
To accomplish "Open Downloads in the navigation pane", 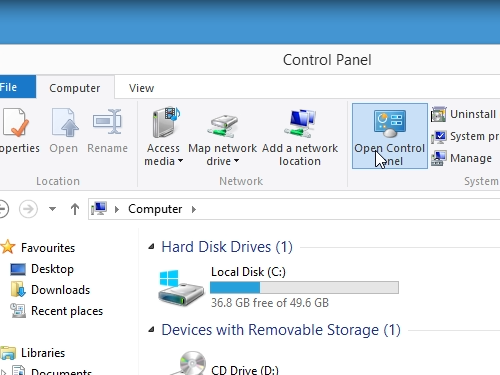I will (60, 290).
